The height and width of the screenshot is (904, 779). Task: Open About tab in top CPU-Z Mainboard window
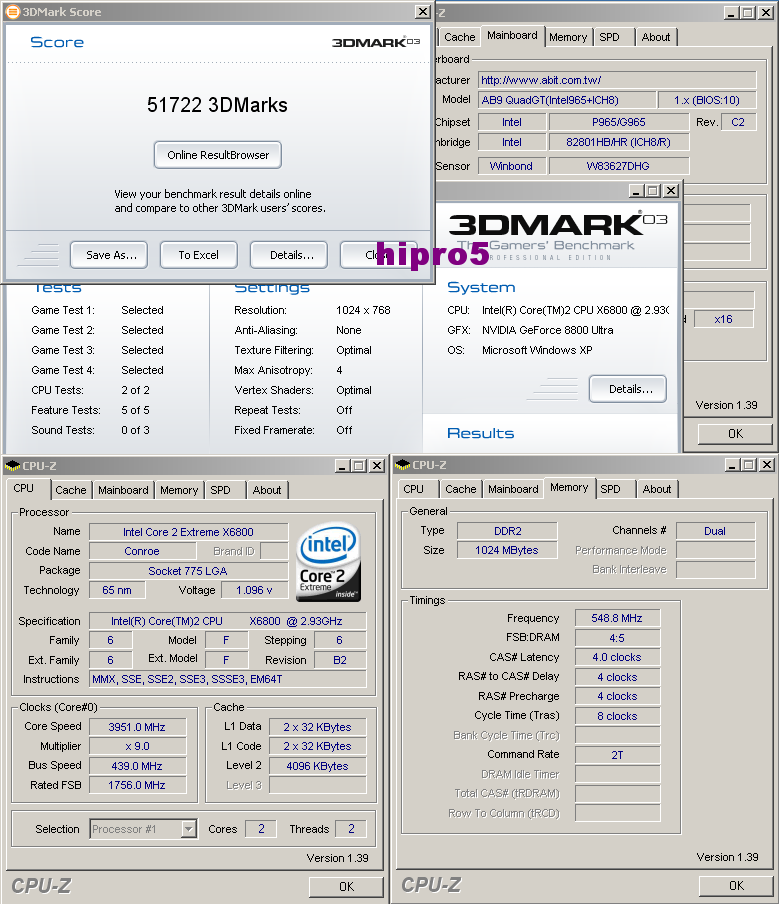(656, 37)
